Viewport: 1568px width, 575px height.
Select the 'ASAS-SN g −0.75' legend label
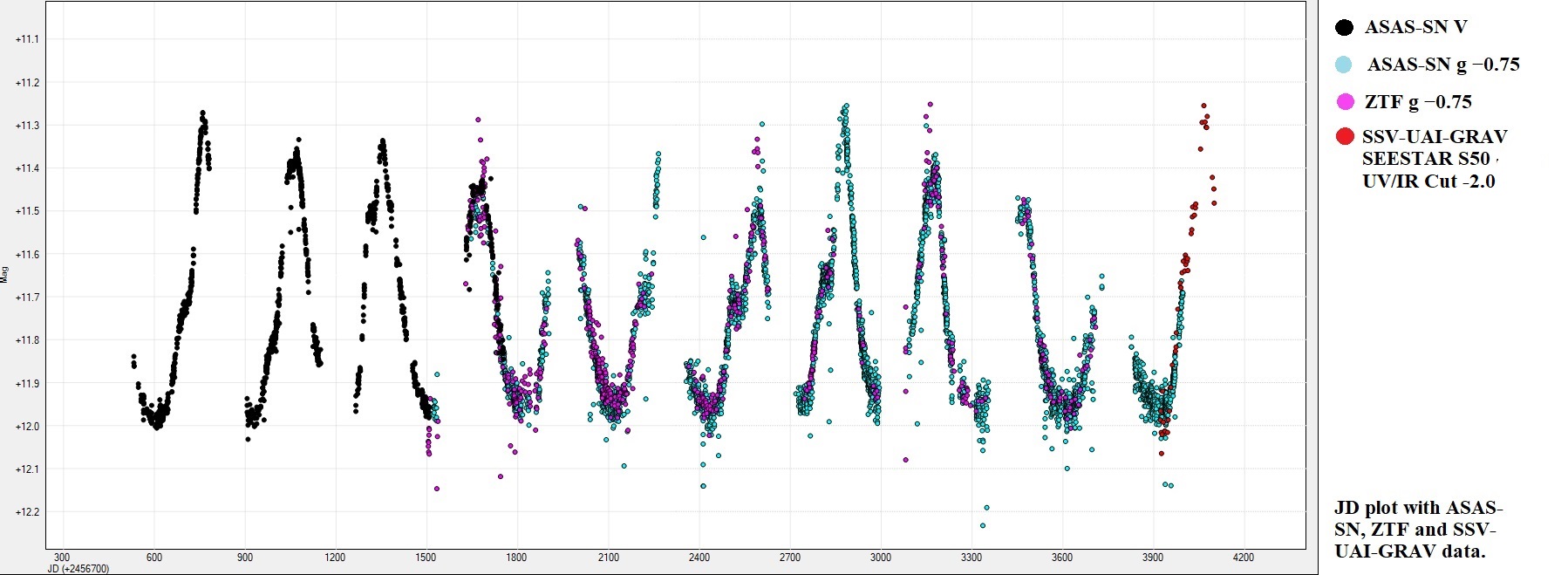pos(1443,65)
